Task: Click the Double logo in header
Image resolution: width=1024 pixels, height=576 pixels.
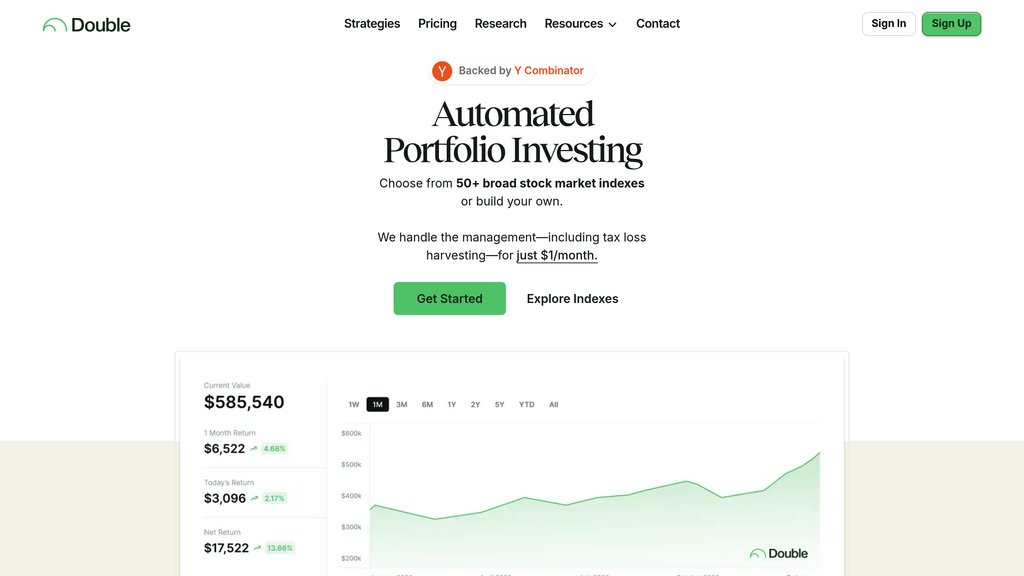Action: coord(86,24)
